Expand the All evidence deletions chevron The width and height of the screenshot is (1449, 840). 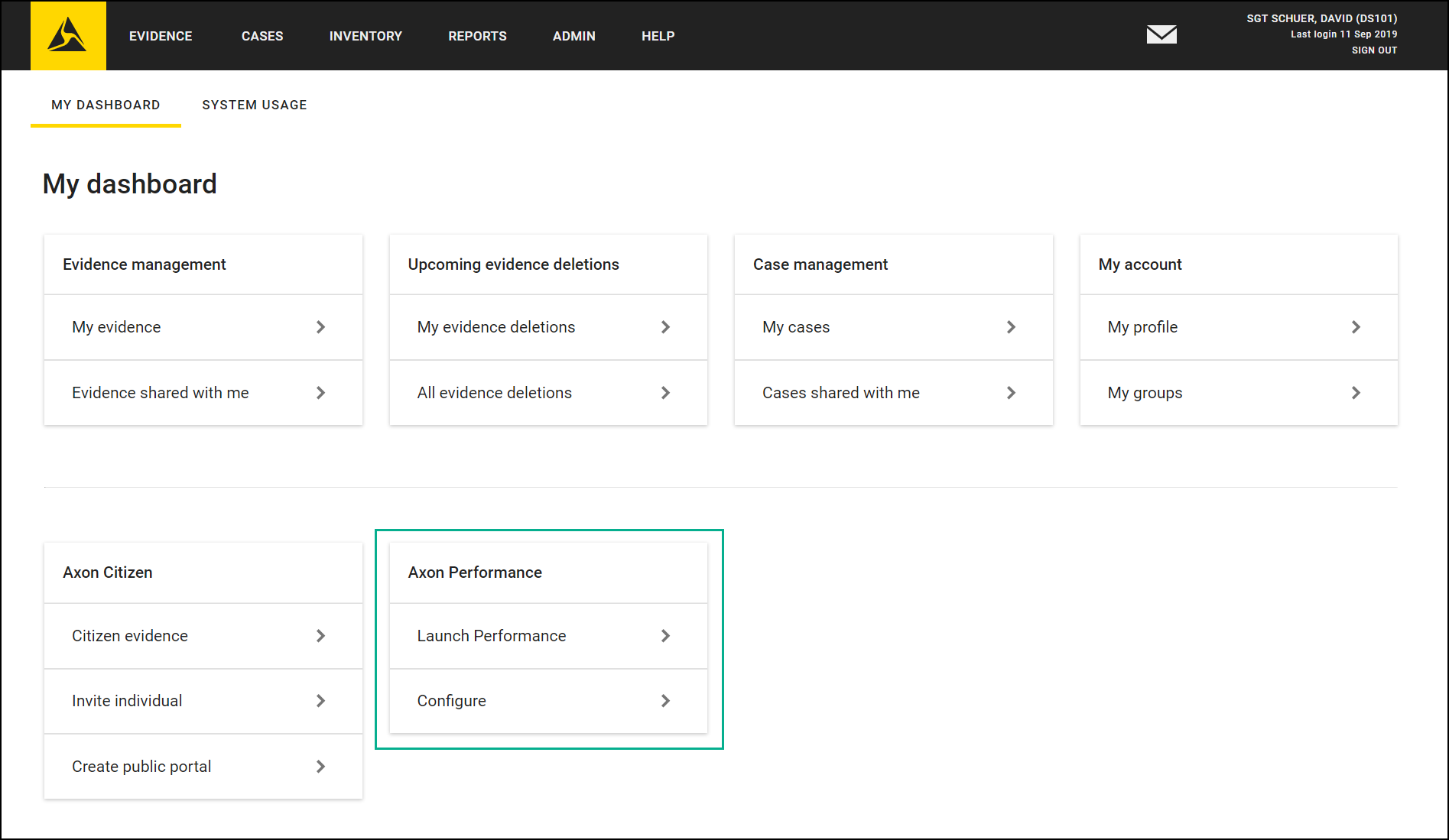coord(666,393)
